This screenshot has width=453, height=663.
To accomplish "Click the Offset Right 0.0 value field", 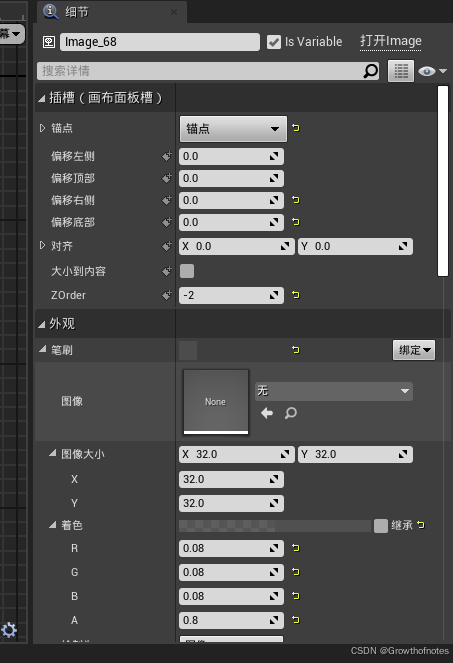I will pos(231,200).
